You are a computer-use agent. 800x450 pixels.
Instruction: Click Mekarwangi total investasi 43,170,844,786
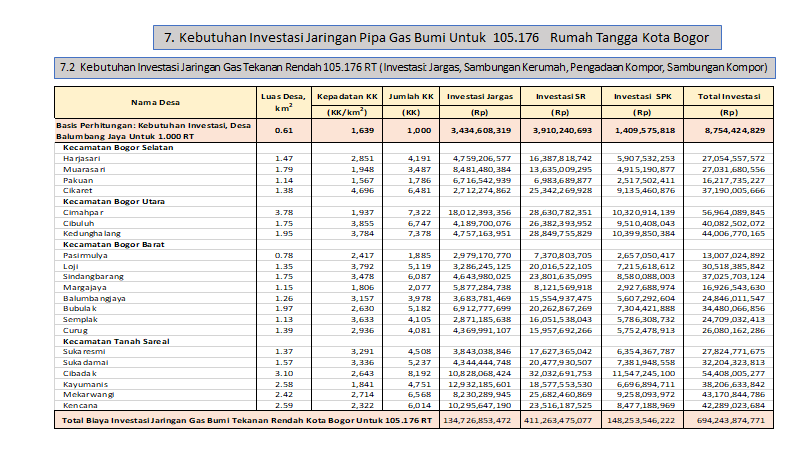(733, 394)
